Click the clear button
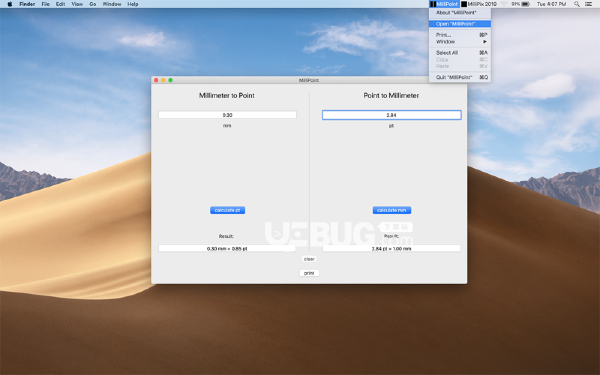Image resolution: width=600 pixels, height=375 pixels. [309, 259]
